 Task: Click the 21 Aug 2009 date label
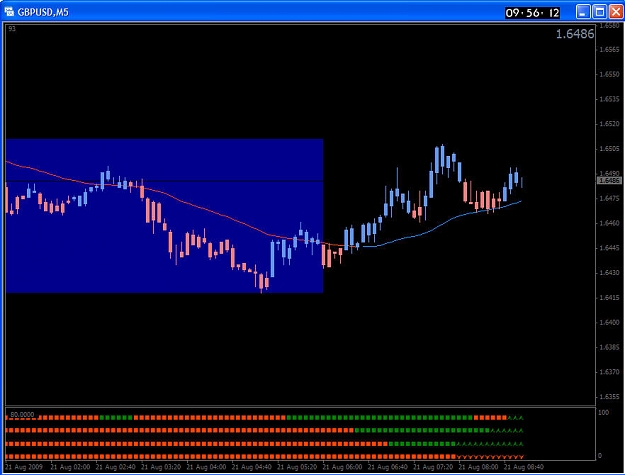click(x=24, y=467)
